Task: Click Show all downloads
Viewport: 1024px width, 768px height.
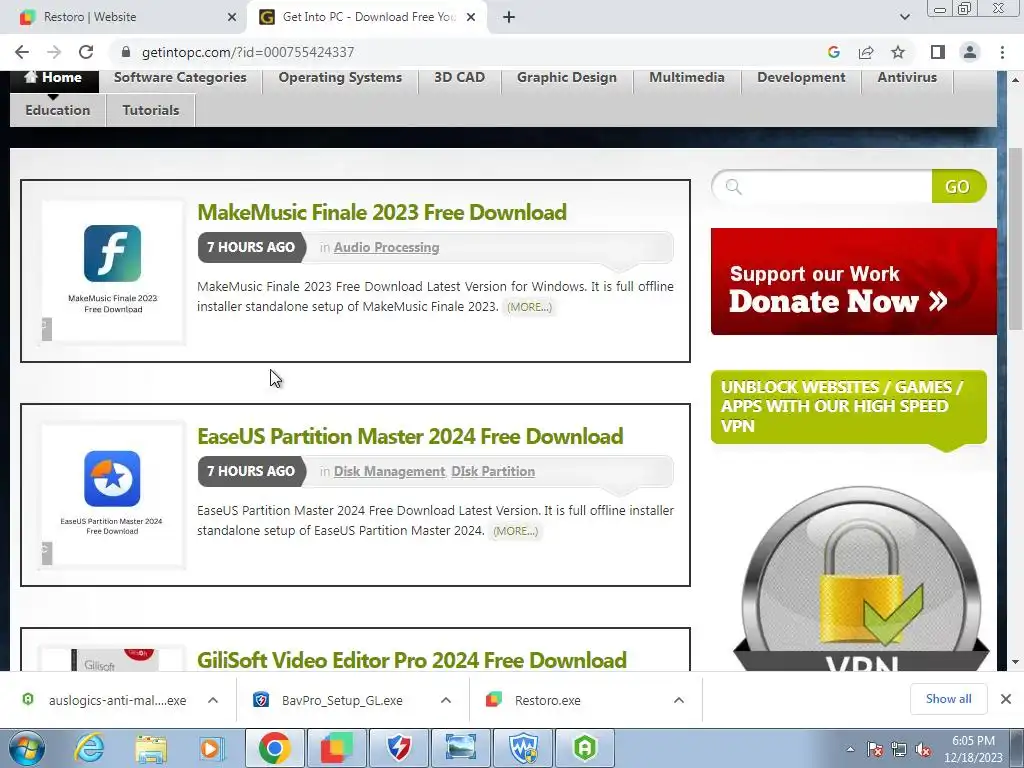Action: coord(948,699)
